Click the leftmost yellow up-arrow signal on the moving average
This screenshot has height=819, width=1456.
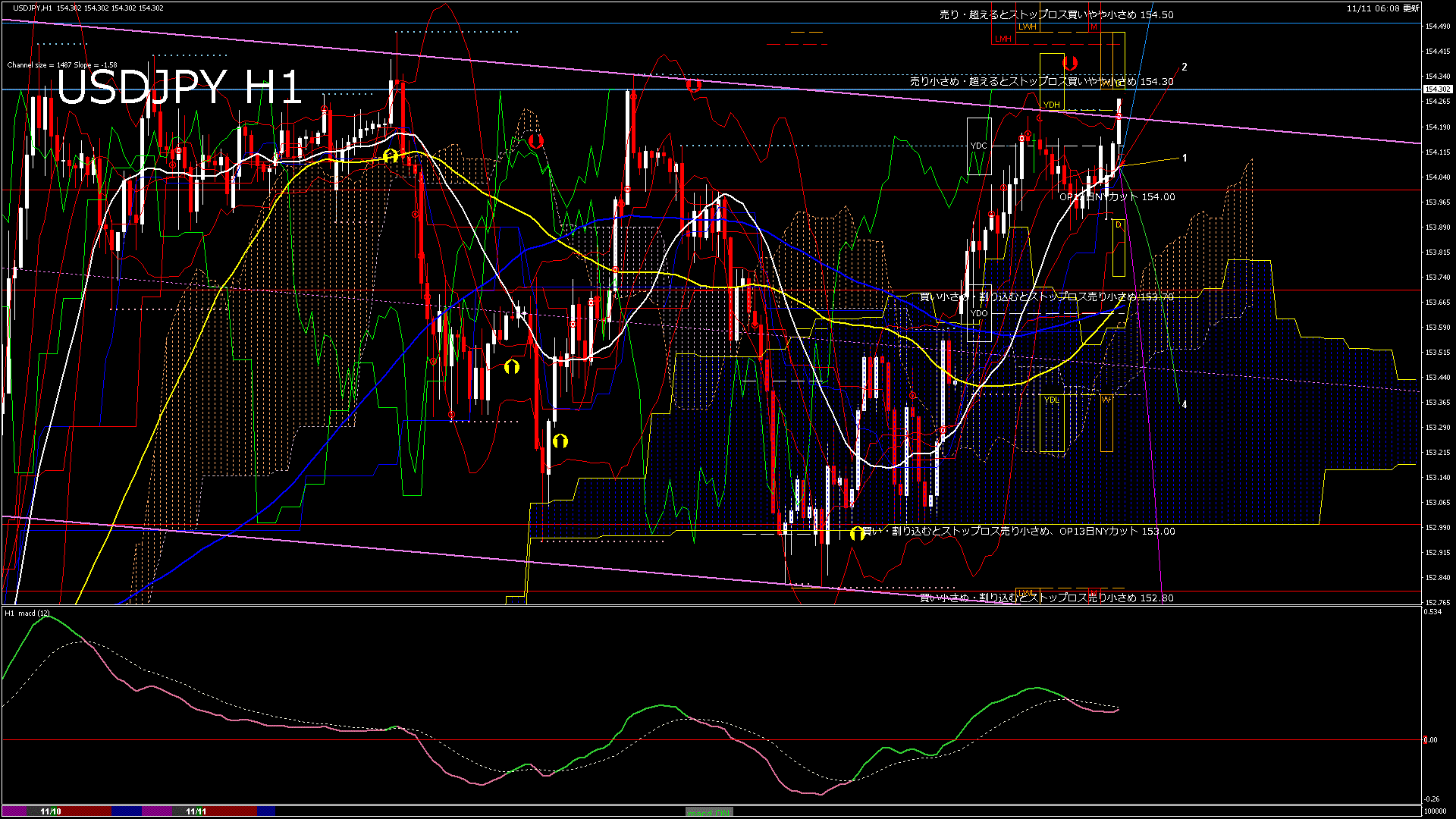pyautogui.click(x=390, y=156)
